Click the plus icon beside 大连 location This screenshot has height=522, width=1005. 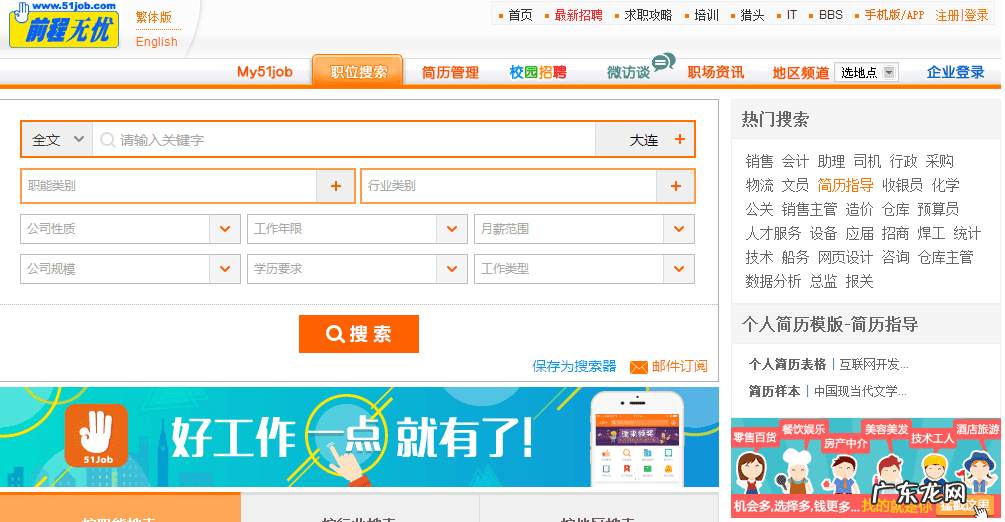(x=680, y=140)
